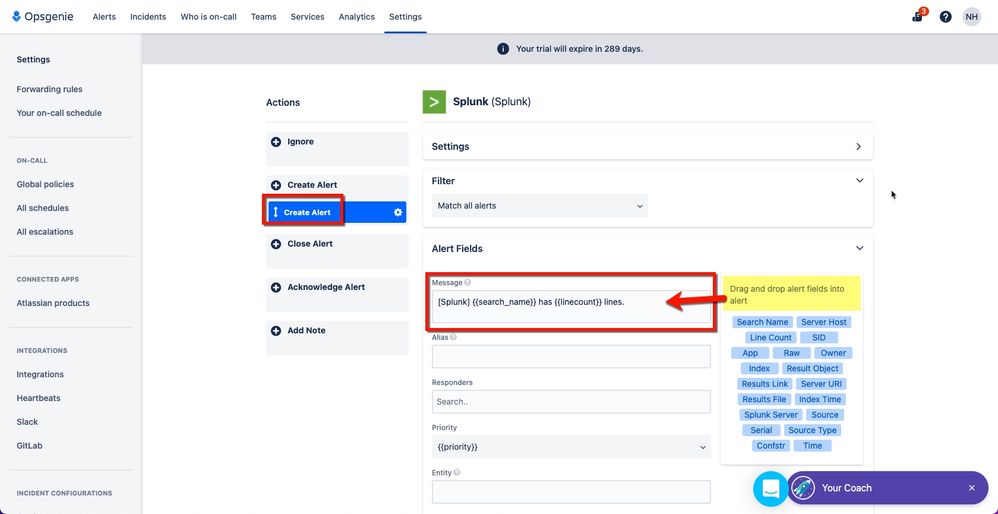Open Atlassian products in sidebar

pyautogui.click(x=53, y=303)
